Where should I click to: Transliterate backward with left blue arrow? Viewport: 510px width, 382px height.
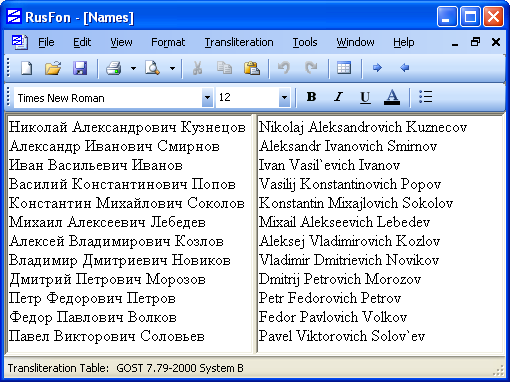[404, 68]
